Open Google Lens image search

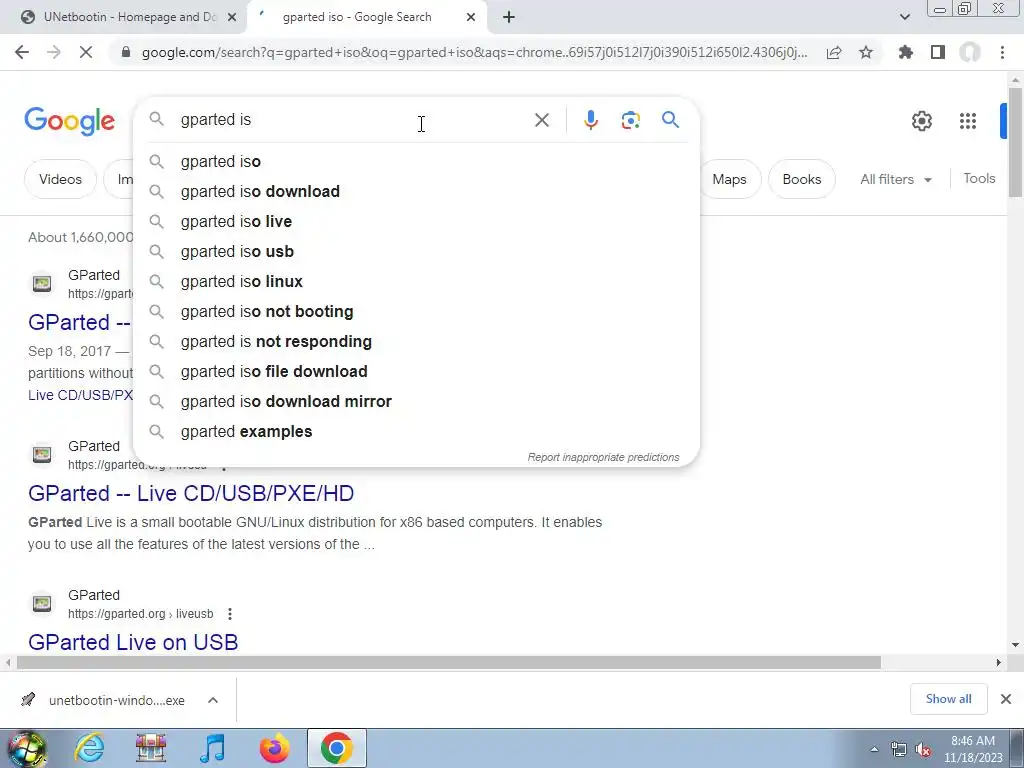(630, 120)
